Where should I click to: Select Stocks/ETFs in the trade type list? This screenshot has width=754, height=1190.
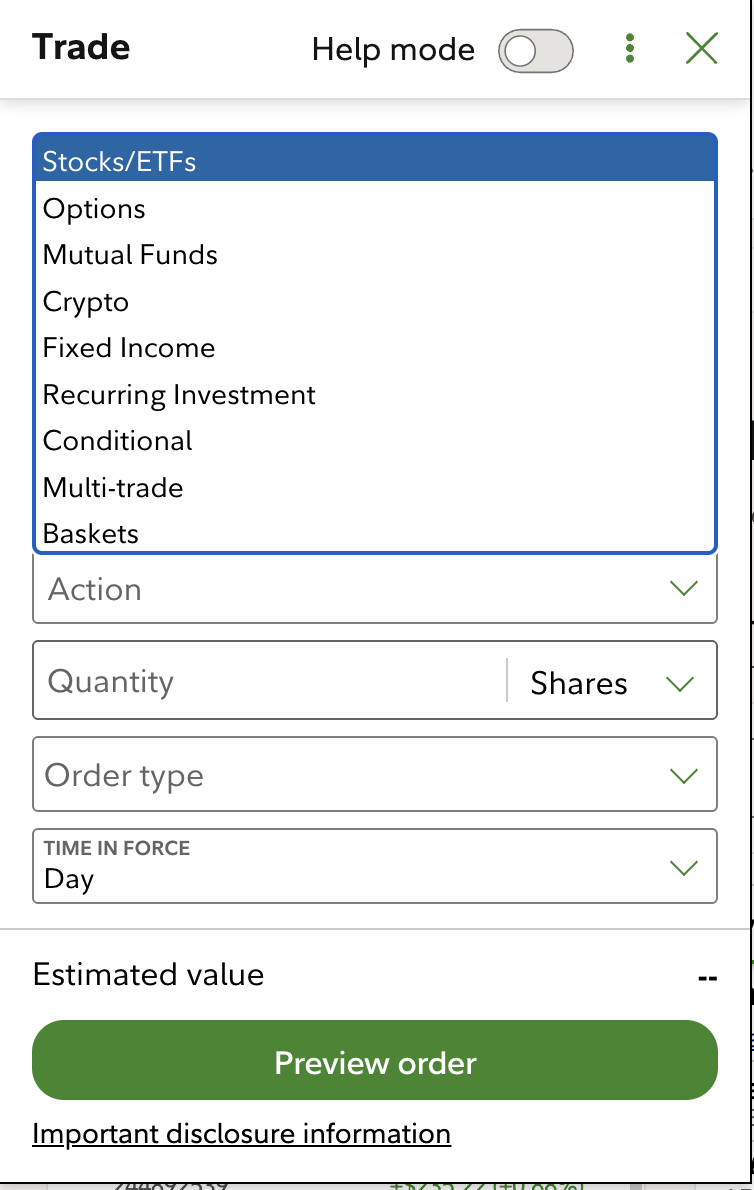[x=375, y=161]
